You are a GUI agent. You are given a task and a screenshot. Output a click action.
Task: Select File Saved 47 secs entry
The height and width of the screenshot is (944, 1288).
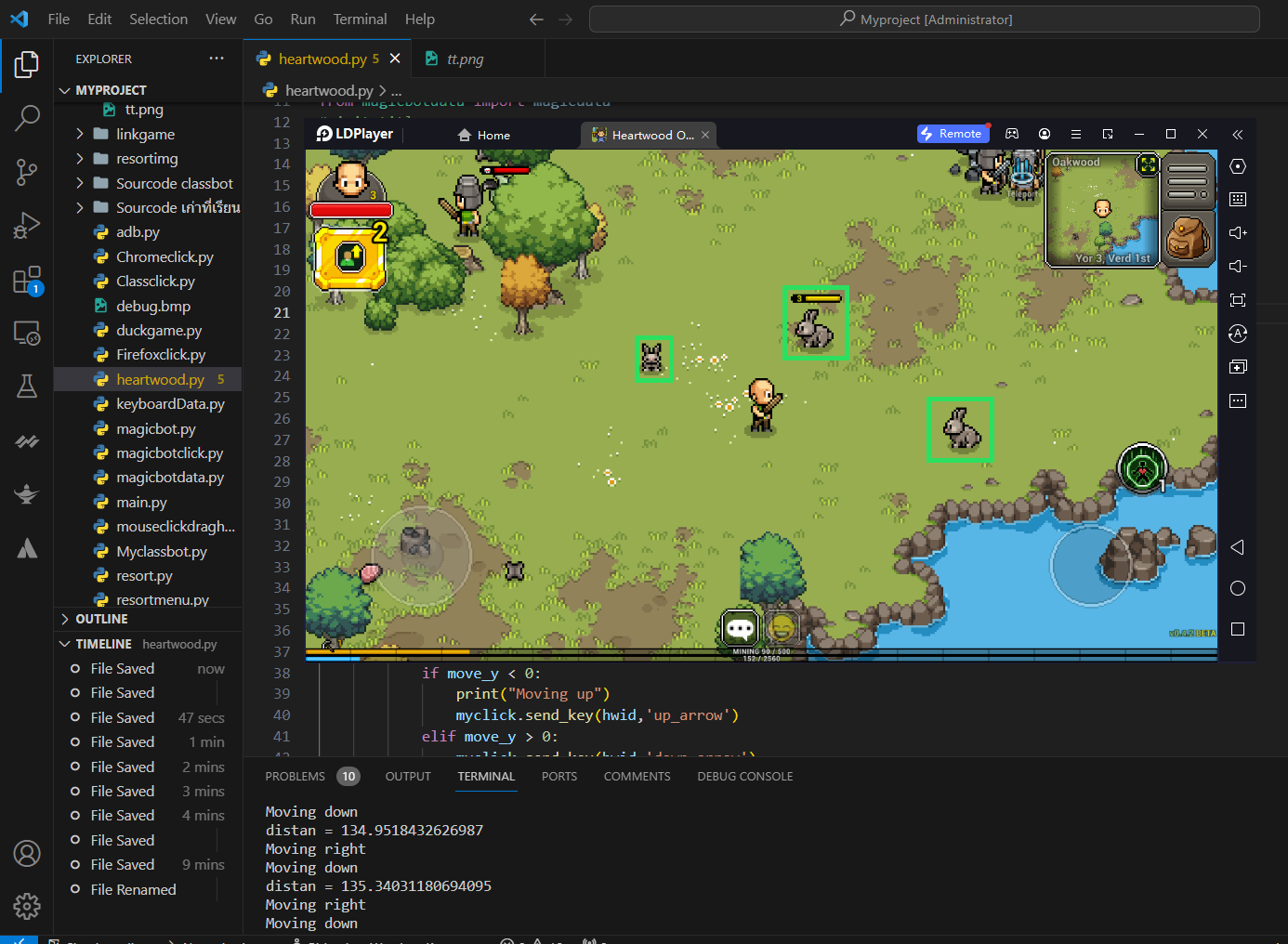click(149, 717)
